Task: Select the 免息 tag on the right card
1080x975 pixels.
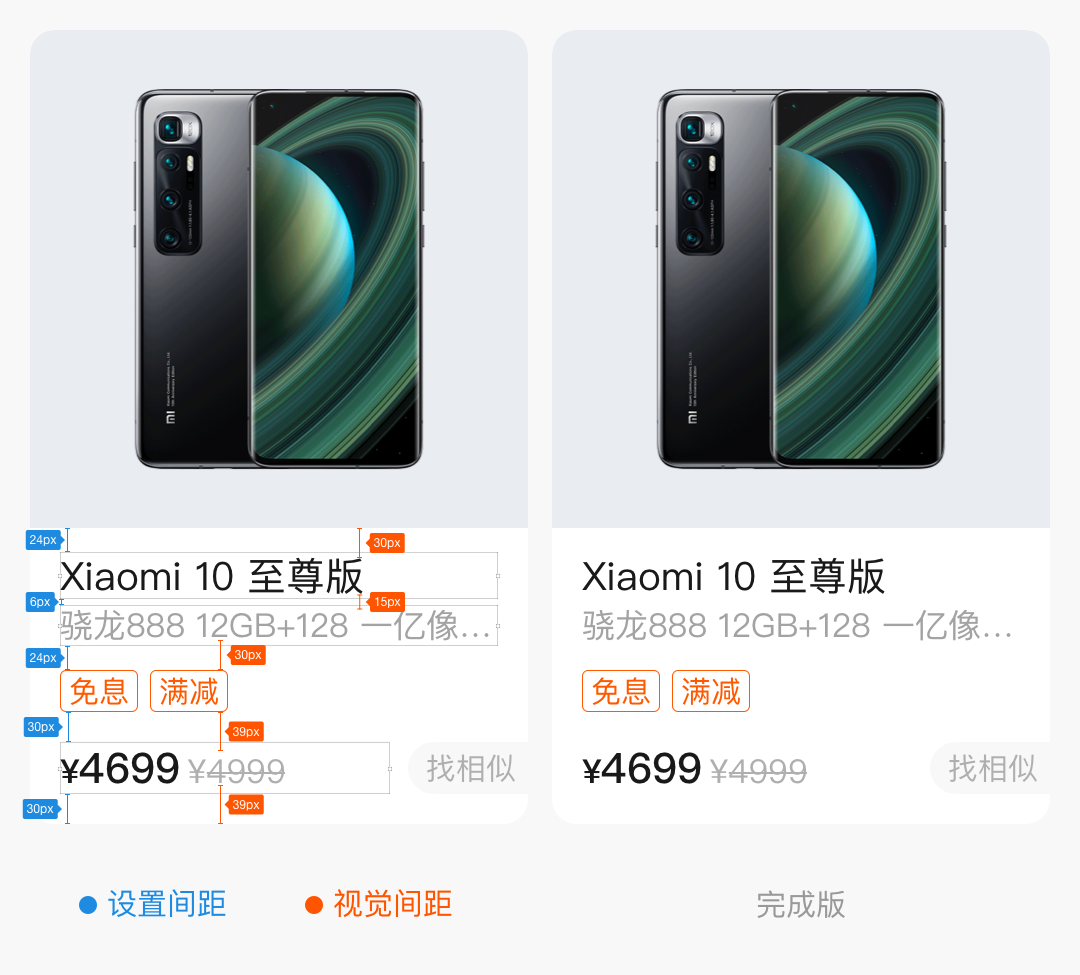Action: (621, 691)
